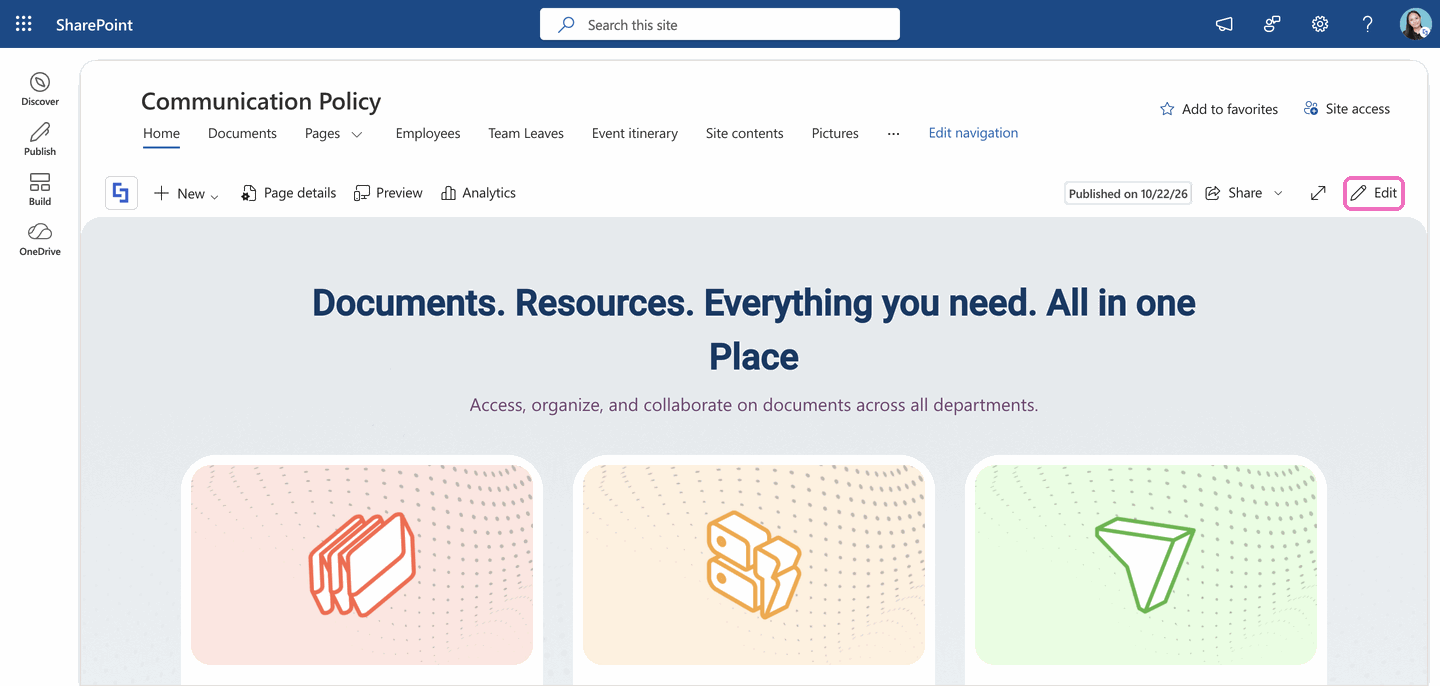Screen dimensions: 1440x686
Task: Click the Search this site field
Action: 720,24
